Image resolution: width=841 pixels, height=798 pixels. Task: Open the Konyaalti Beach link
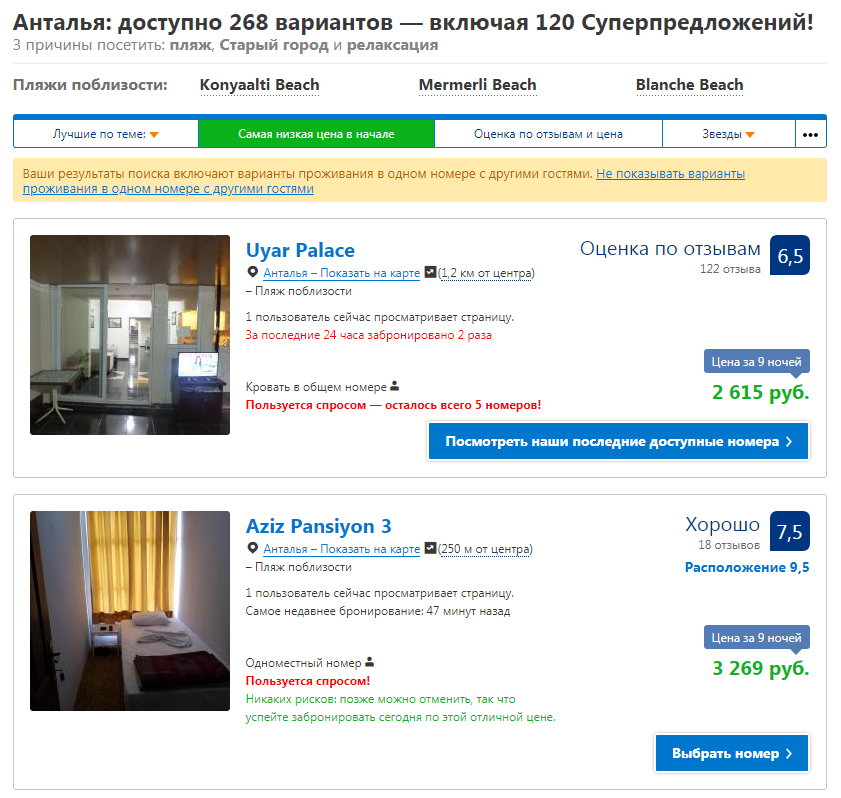click(260, 85)
